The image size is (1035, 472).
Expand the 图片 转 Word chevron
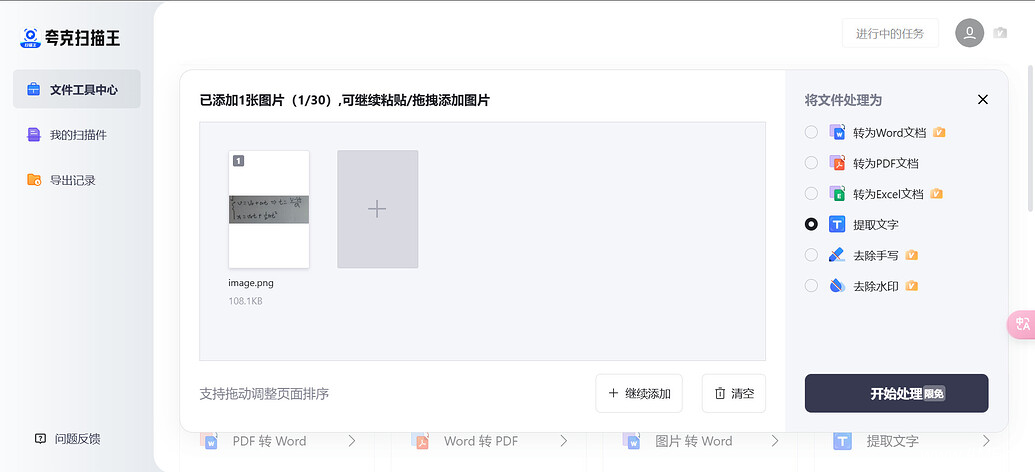point(775,441)
